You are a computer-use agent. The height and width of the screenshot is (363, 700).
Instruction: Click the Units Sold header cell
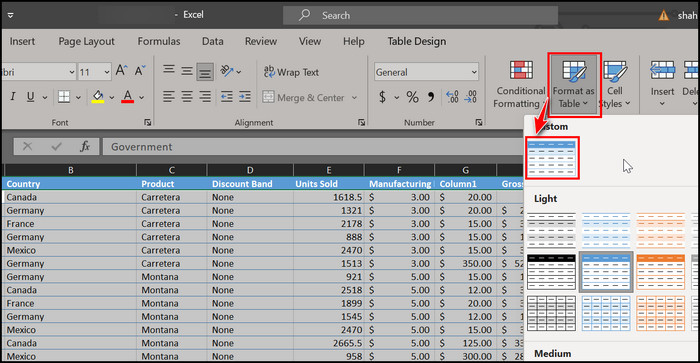click(x=329, y=184)
